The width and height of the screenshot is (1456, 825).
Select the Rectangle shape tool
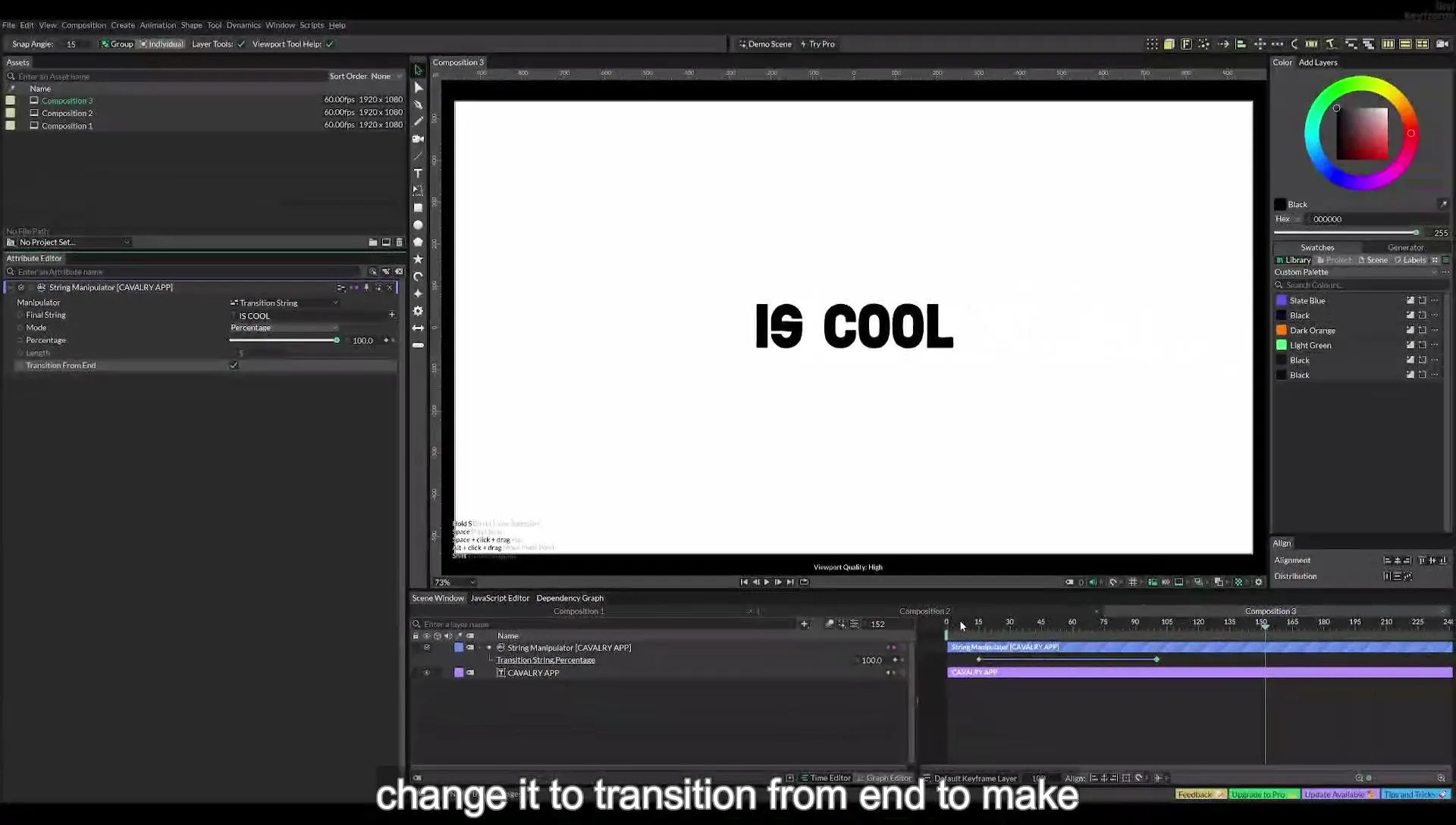click(x=418, y=208)
